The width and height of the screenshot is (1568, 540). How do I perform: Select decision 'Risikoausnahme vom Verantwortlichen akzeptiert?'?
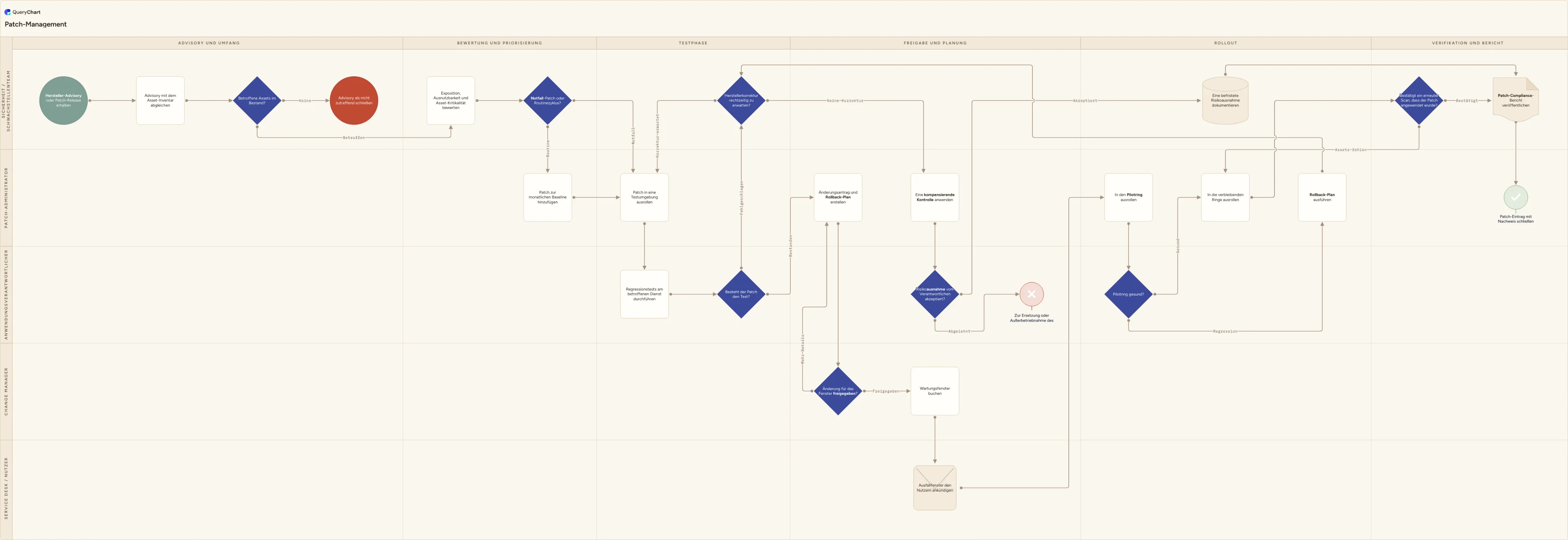coord(934,294)
